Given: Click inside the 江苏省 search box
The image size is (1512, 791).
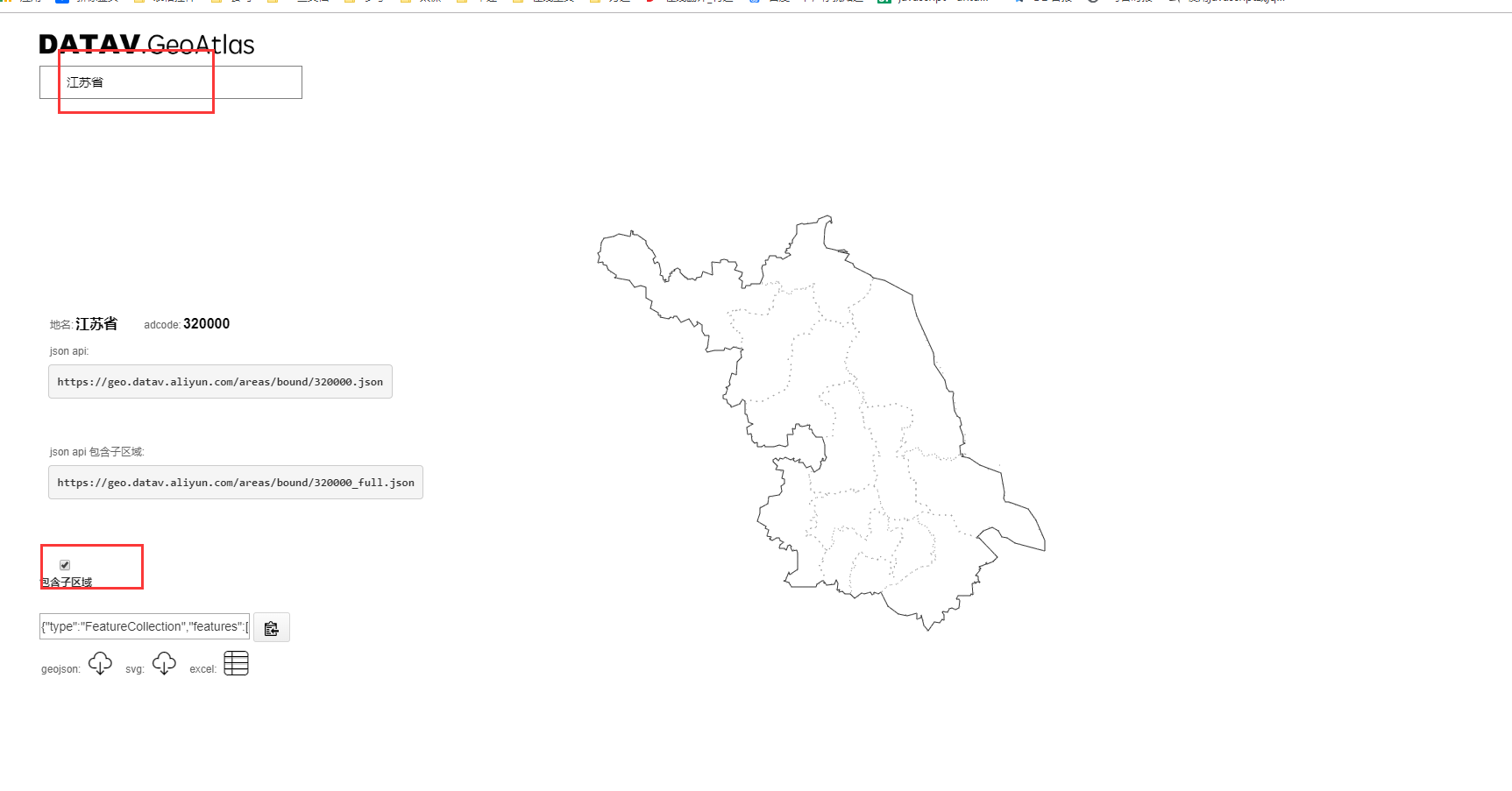Looking at the screenshot, I should click(169, 81).
